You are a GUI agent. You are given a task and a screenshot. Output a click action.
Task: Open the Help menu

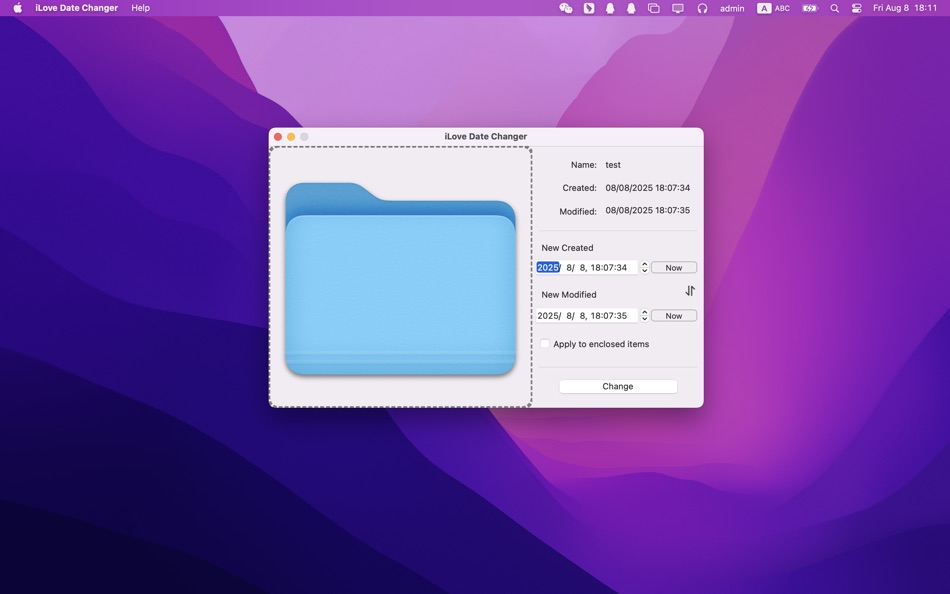pos(140,8)
